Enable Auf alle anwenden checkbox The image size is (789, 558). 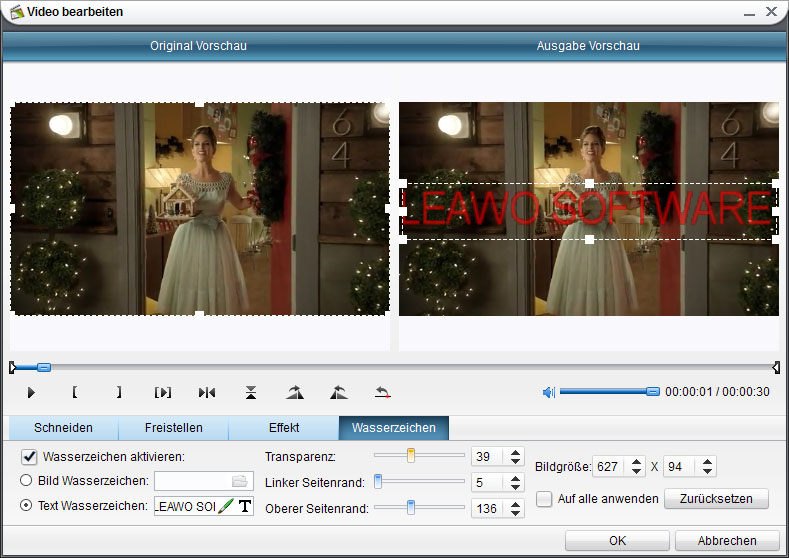544,498
